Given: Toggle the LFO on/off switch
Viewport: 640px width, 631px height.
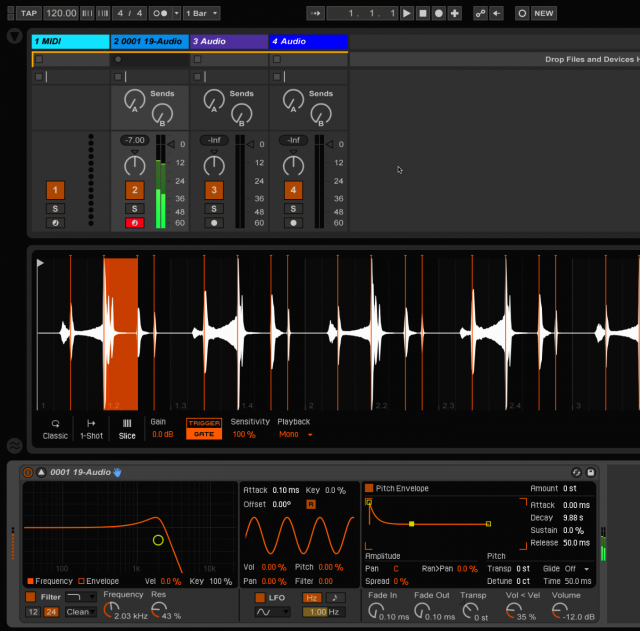Looking at the screenshot, I should click(x=260, y=597).
